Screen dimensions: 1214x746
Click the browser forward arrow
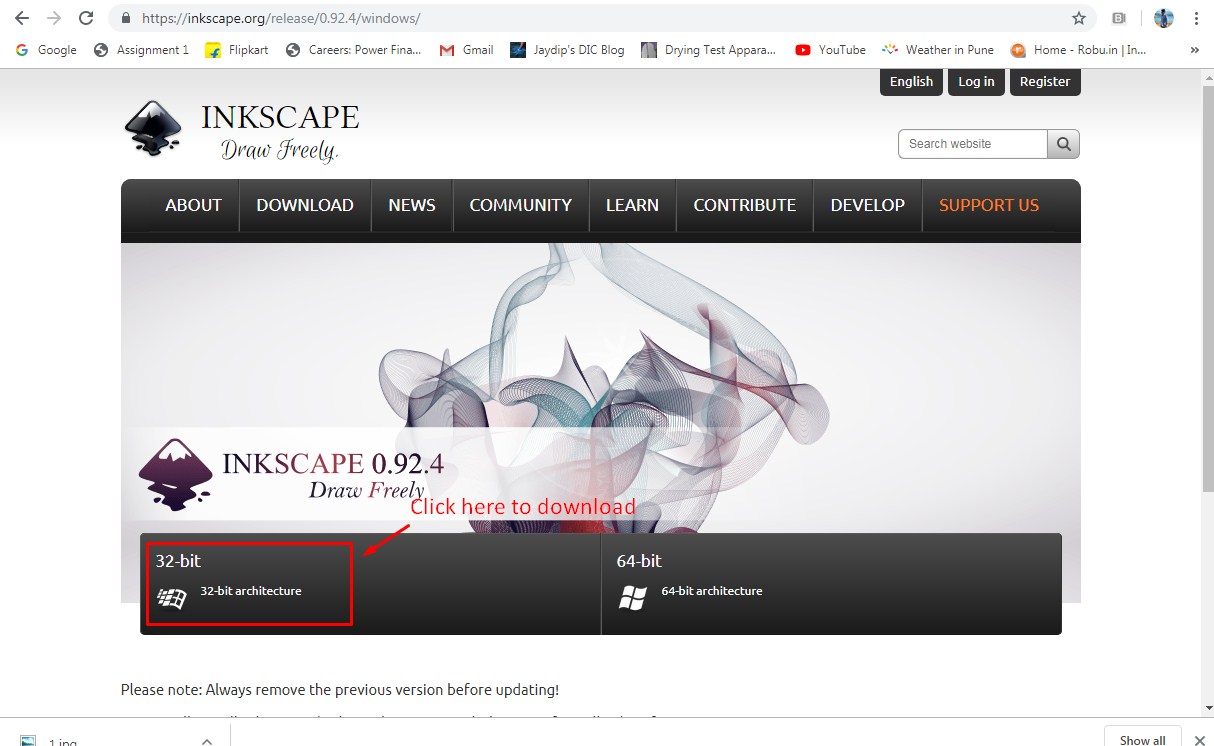tap(54, 18)
